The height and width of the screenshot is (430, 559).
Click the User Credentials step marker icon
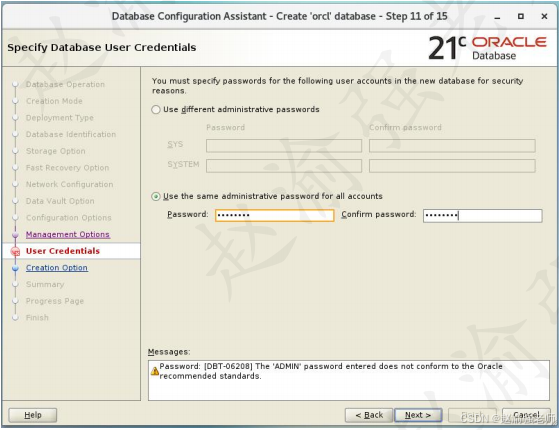point(15,252)
